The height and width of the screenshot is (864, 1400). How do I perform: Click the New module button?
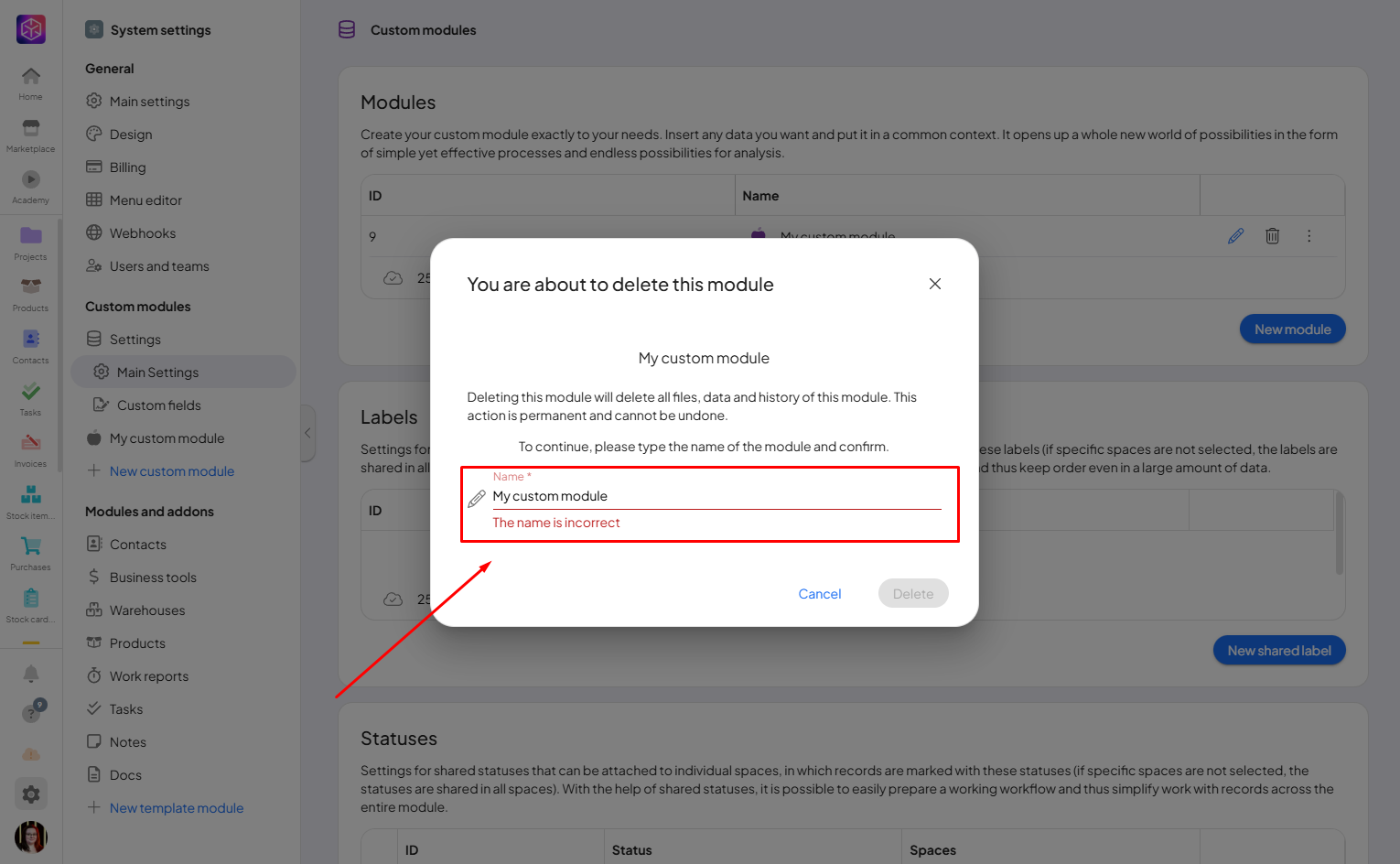pyautogui.click(x=1292, y=329)
